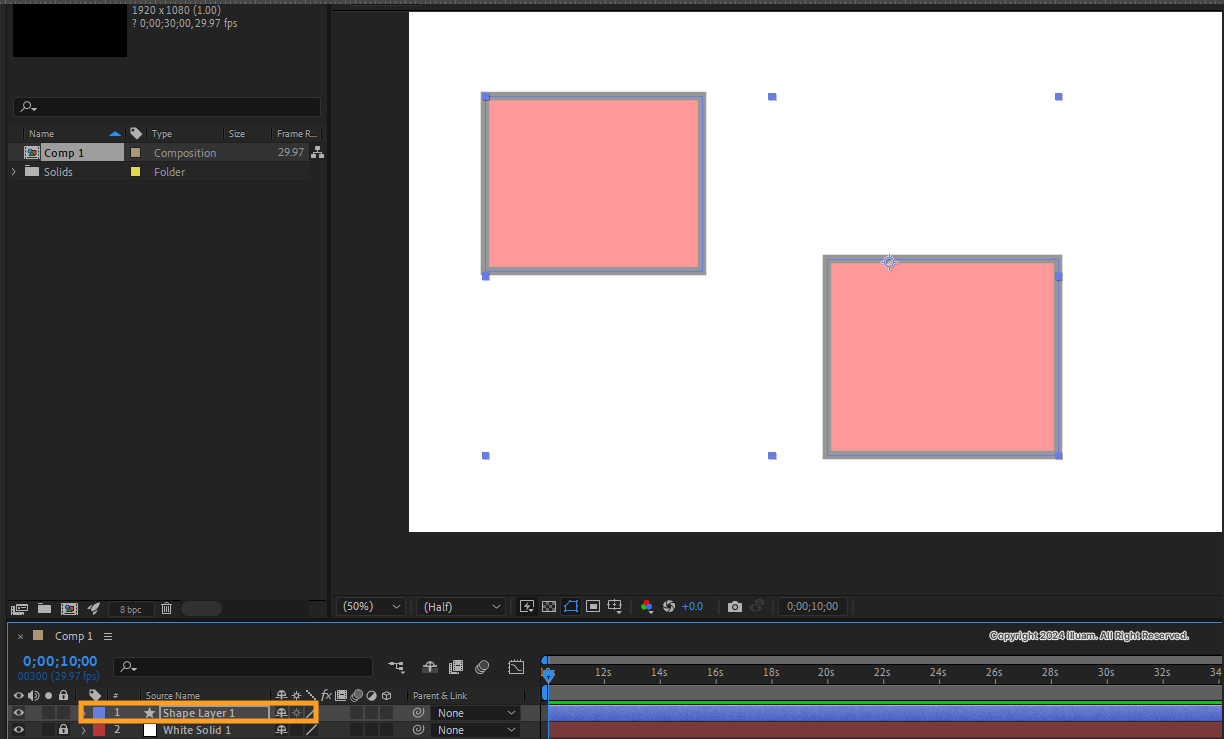
Task: Open Composition Mini-Flowchart icon
Action: [x=397, y=666]
